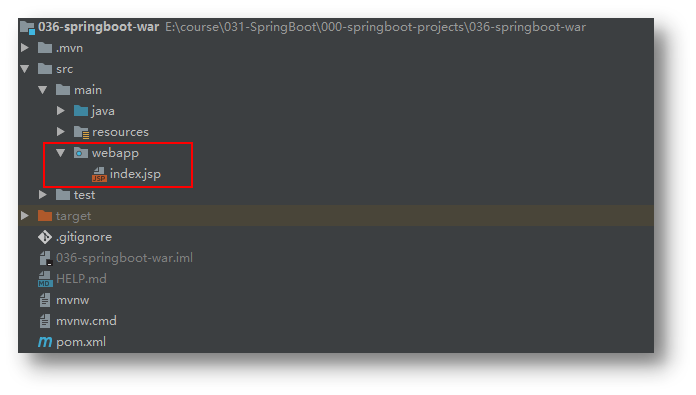This screenshot has width=696, height=395.
Task: Collapse the main folder arrow
Action: pyautogui.click(x=43, y=90)
